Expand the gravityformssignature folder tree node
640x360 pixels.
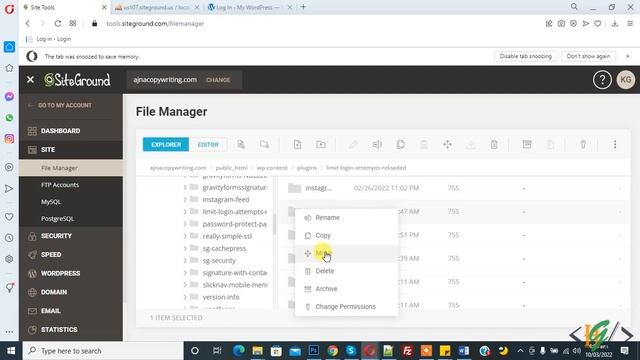(x=185, y=188)
